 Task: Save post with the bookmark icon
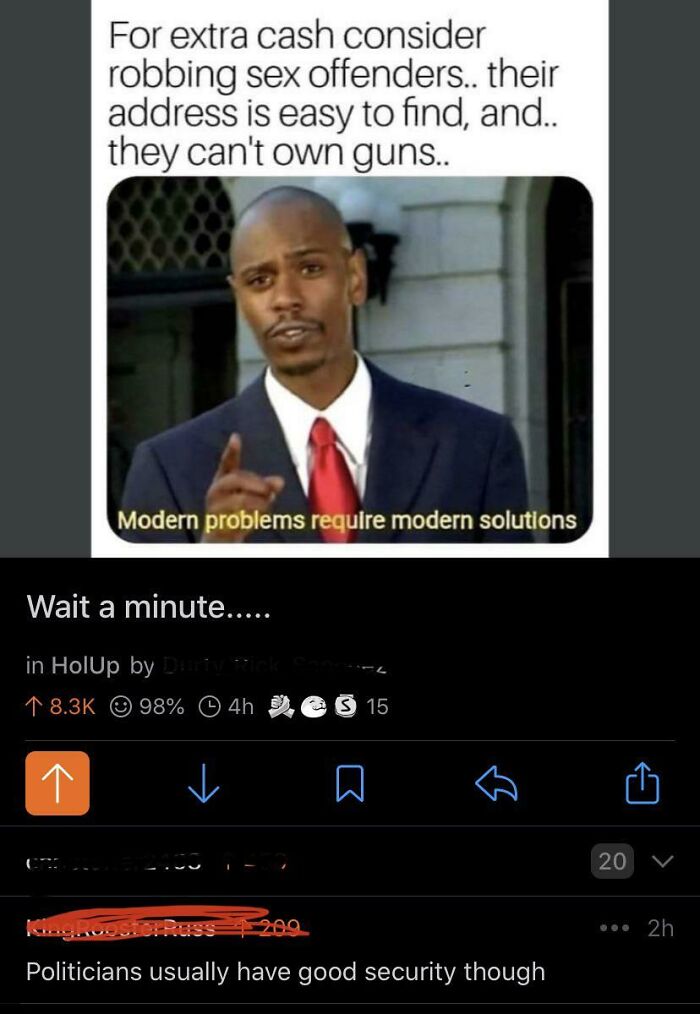(350, 784)
